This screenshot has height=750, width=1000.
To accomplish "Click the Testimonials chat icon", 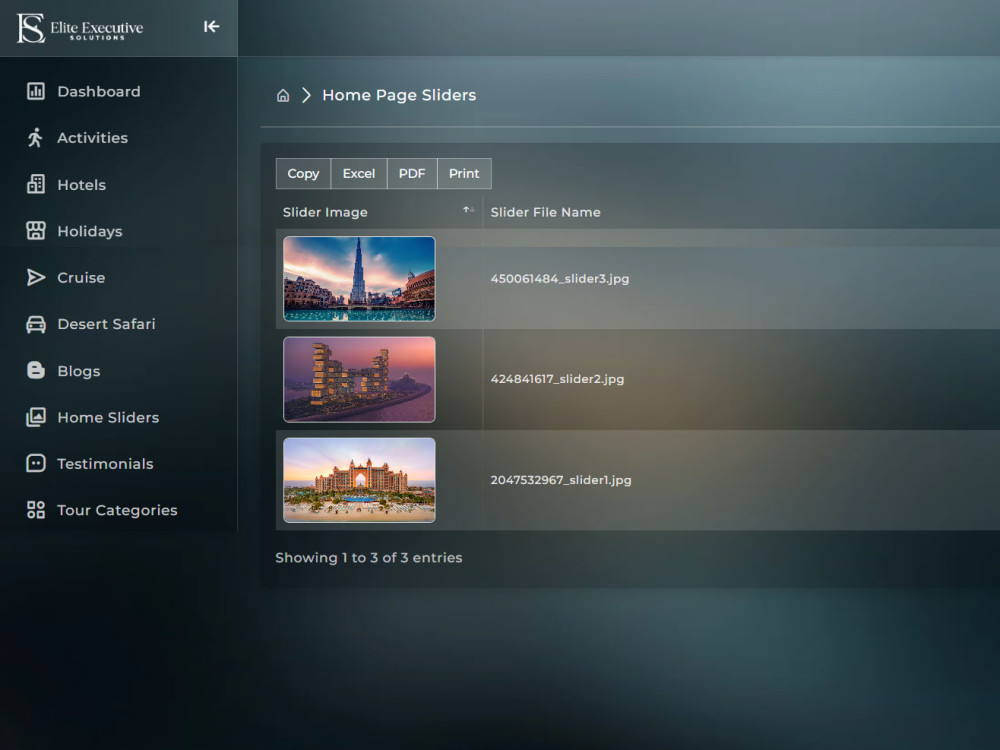I will tap(36, 464).
